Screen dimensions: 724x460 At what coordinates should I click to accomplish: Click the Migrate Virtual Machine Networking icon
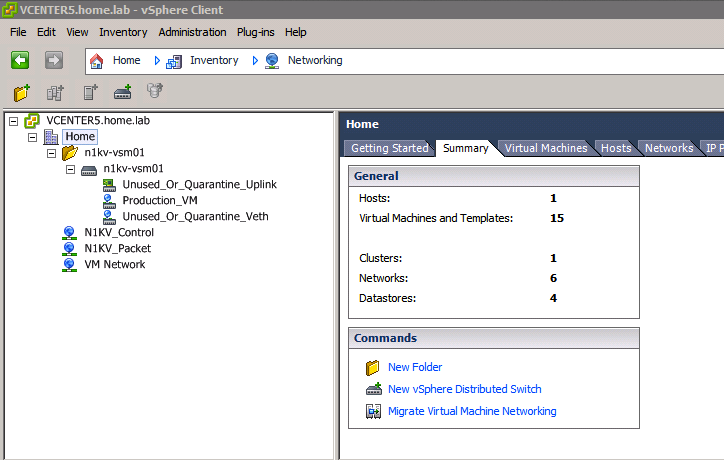pos(373,411)
